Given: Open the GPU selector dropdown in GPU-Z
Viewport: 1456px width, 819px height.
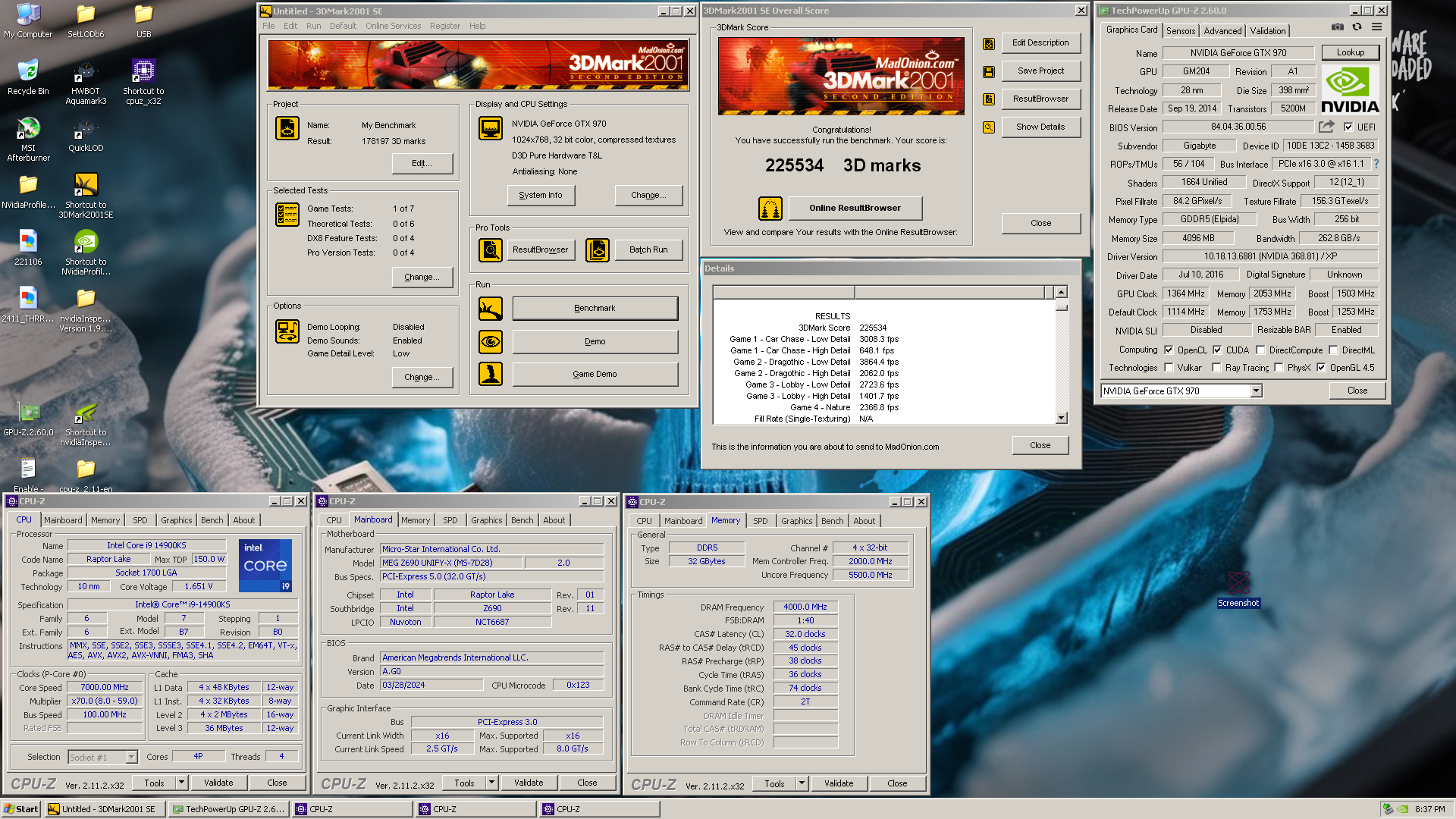Looking at the screenshot, I should coord(1257,391).
